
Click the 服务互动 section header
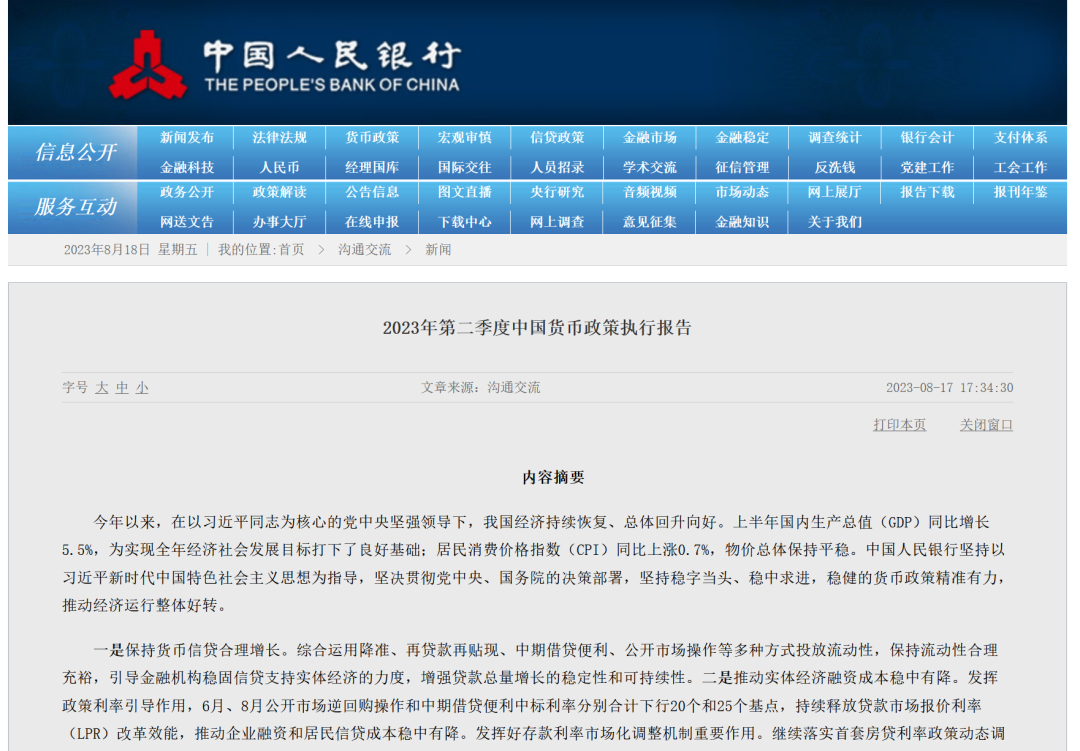click(x=75, y=207)
